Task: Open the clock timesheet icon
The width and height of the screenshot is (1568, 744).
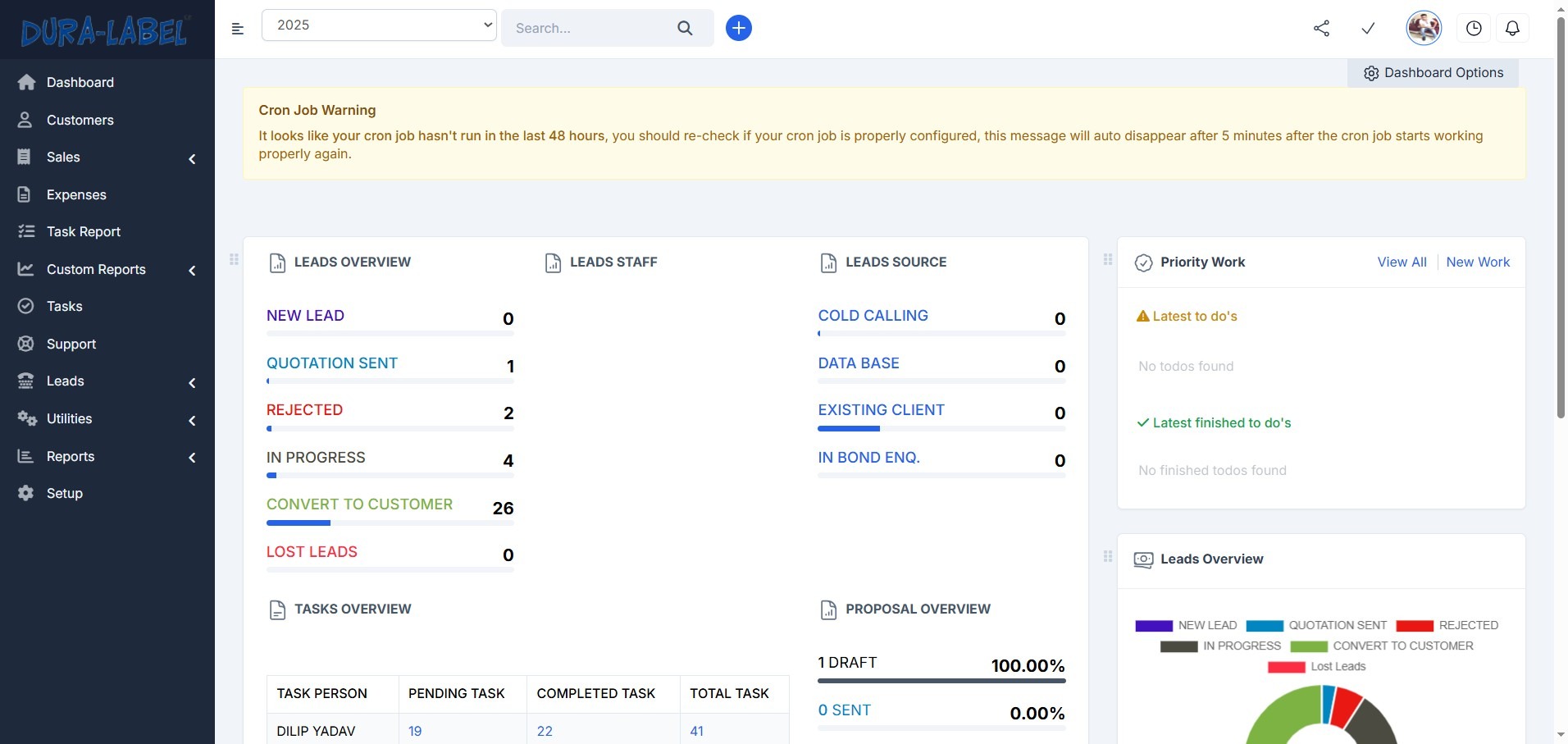Action: click(x=1474, y=28)
